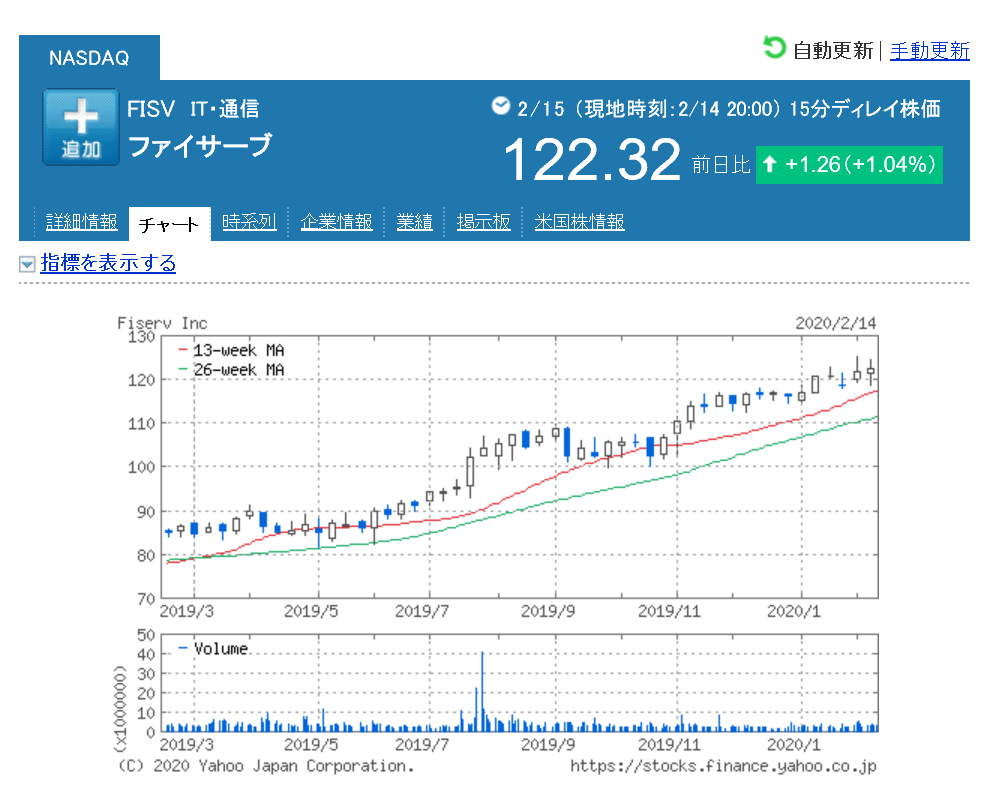Click the Fiserv Inc chart title
This screenshot has width=988, height=790.
(162, 323)
